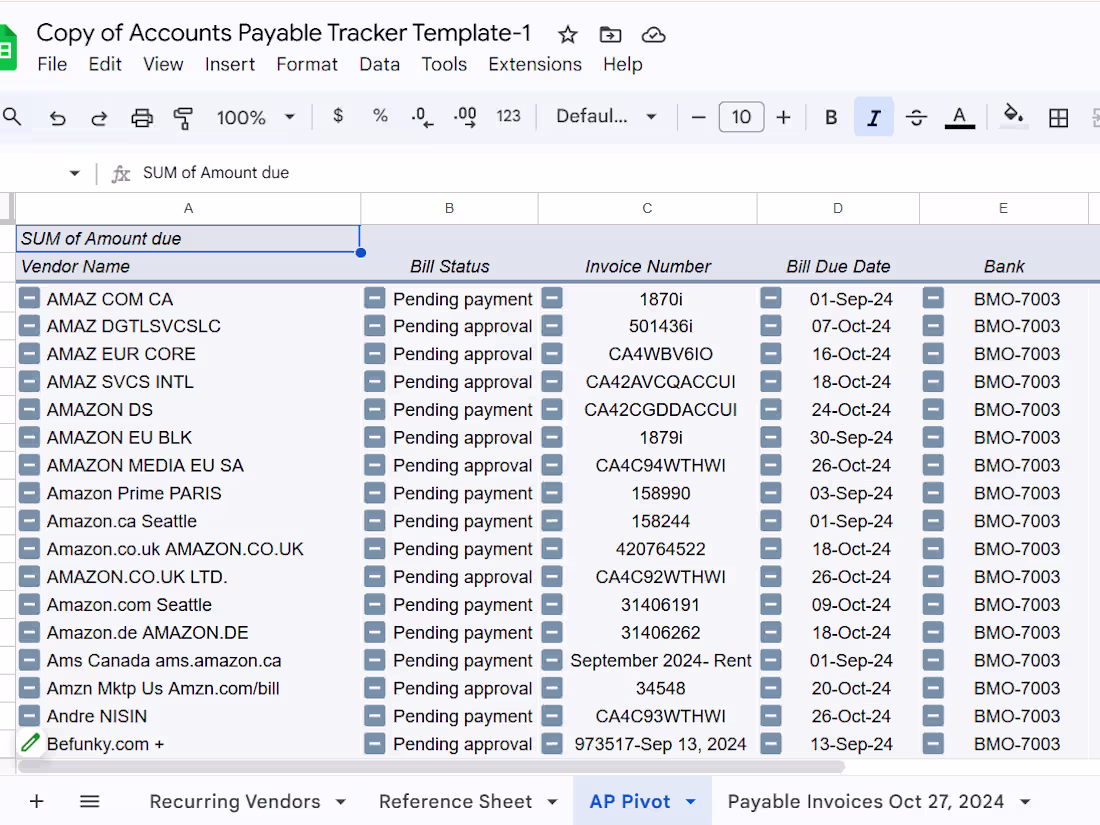Image resolution: width=1100 pixels, height=825 pixels.
Task: Open the Extensions menu
Action: tap(535, 65)
